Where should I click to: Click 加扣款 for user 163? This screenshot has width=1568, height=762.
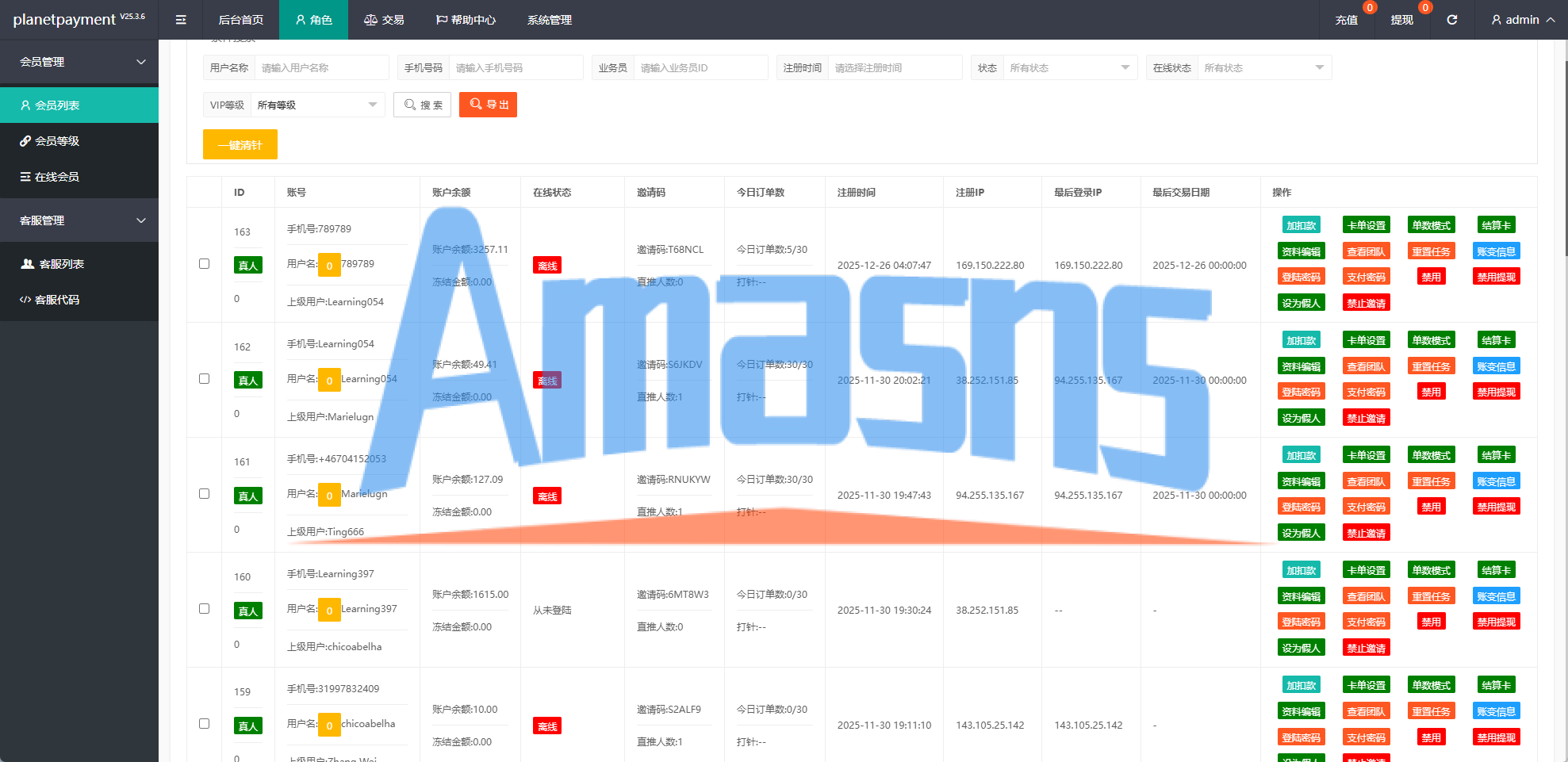1302,225
